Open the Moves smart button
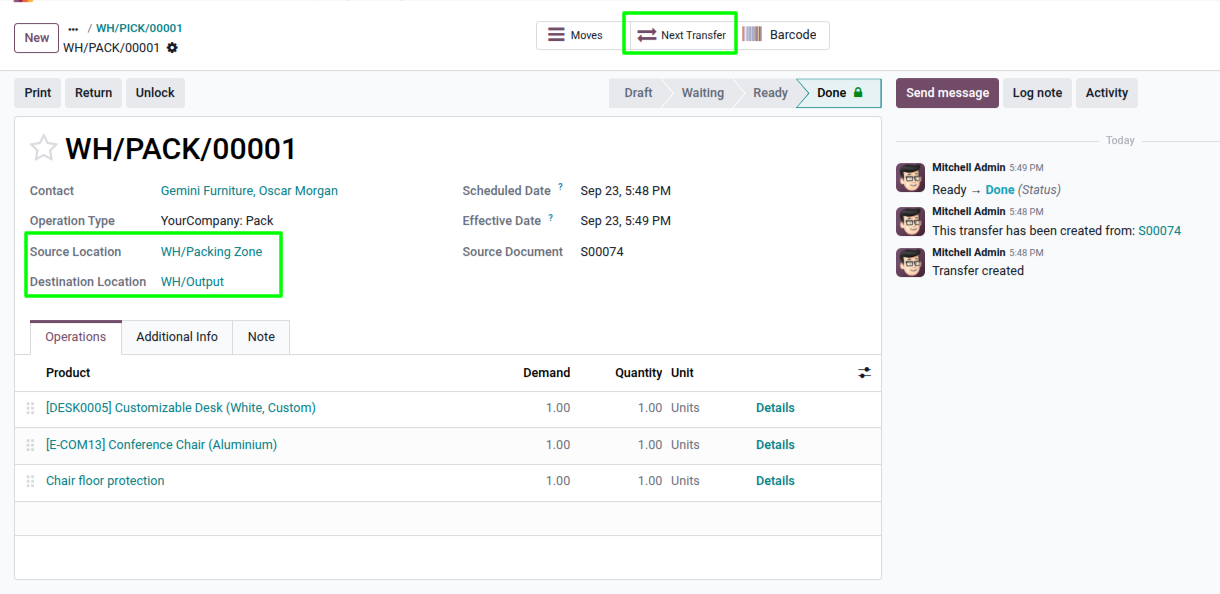 tap(578, 35)
